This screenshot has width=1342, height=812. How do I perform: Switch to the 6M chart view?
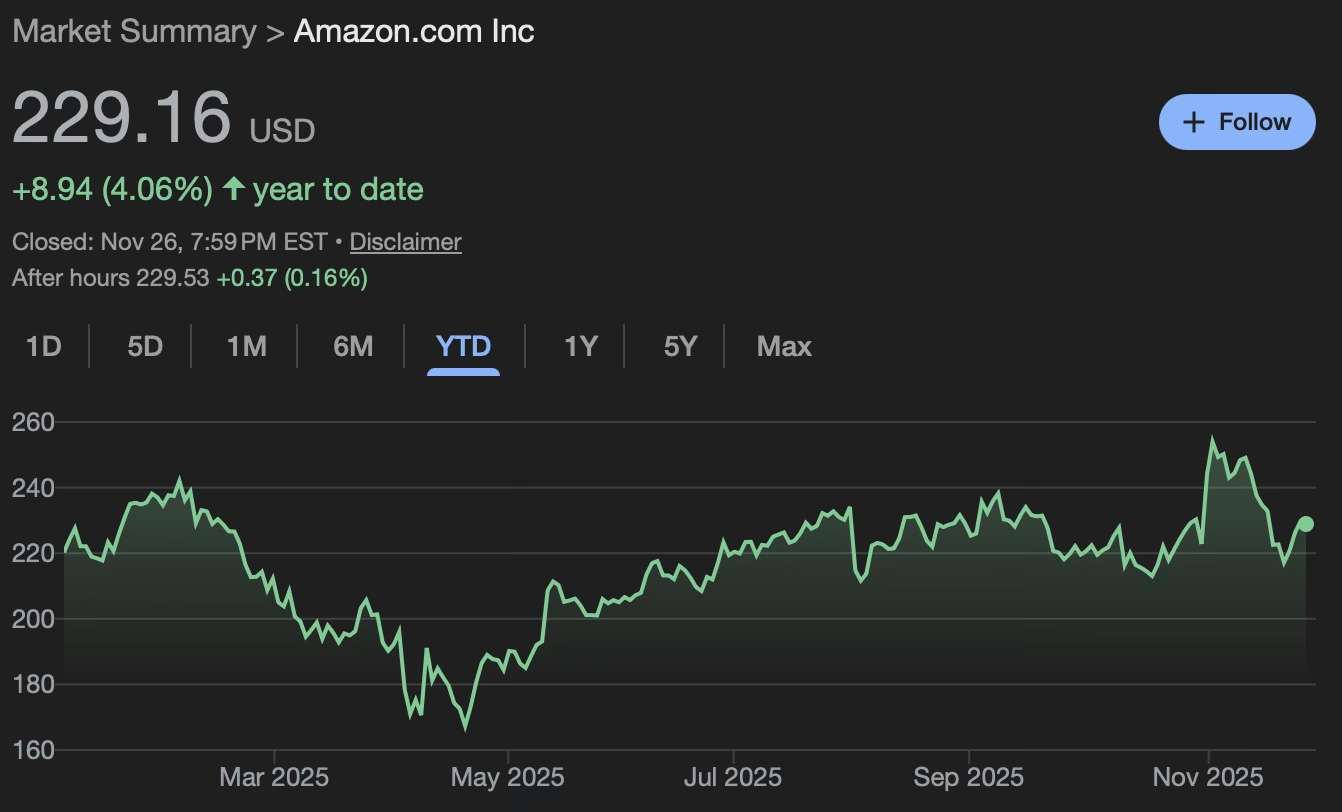click(351, 346)
